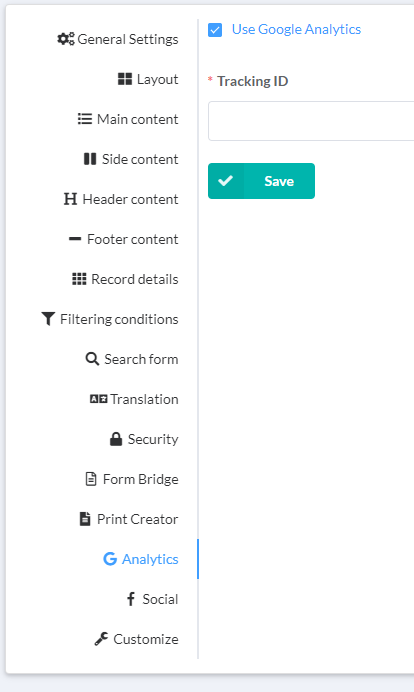Click the Customize wrench icon
414x692 pixels.
coord(101,639)
